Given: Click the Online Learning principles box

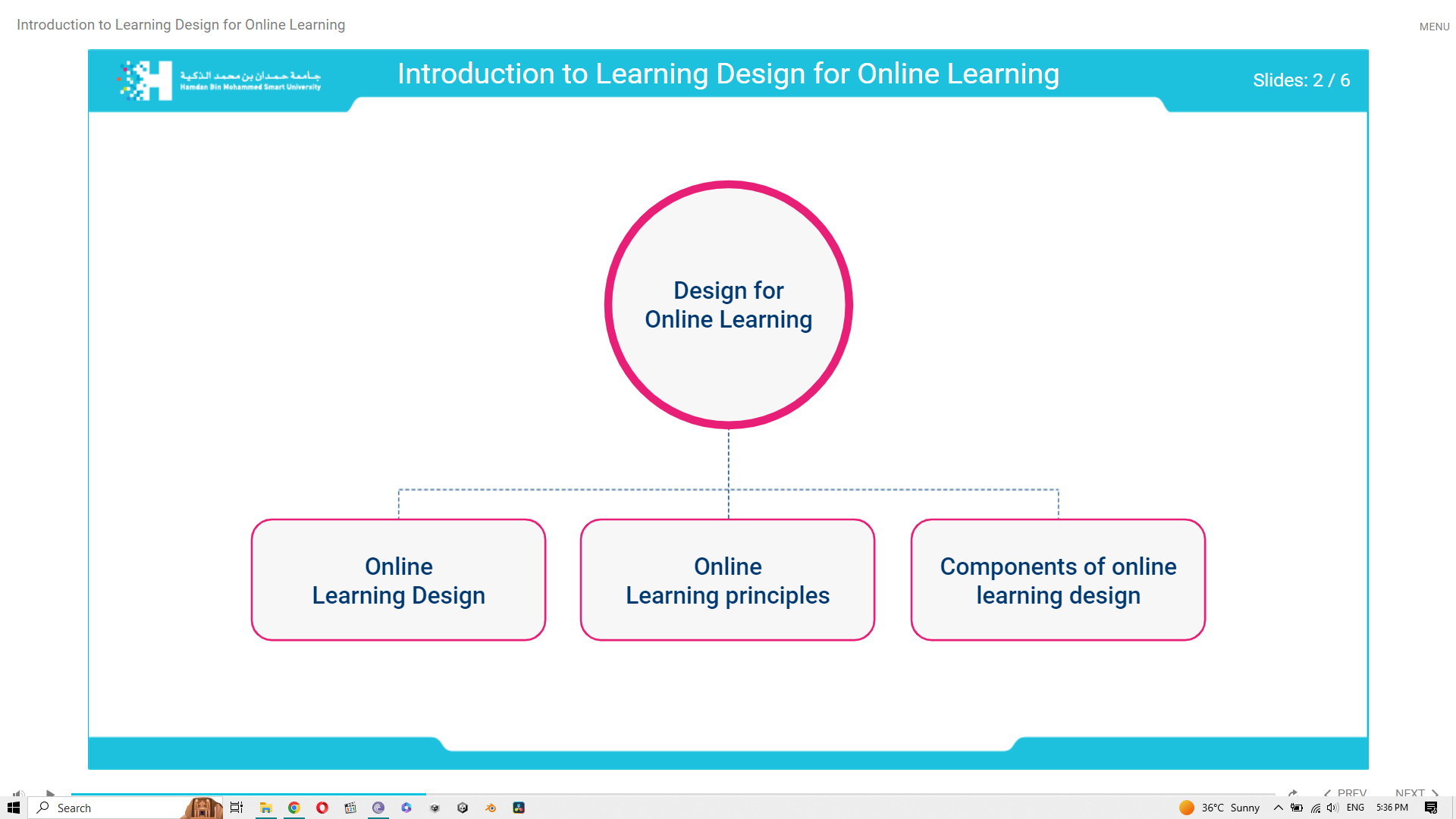Looking at the screenshot, I should [727, 580].
